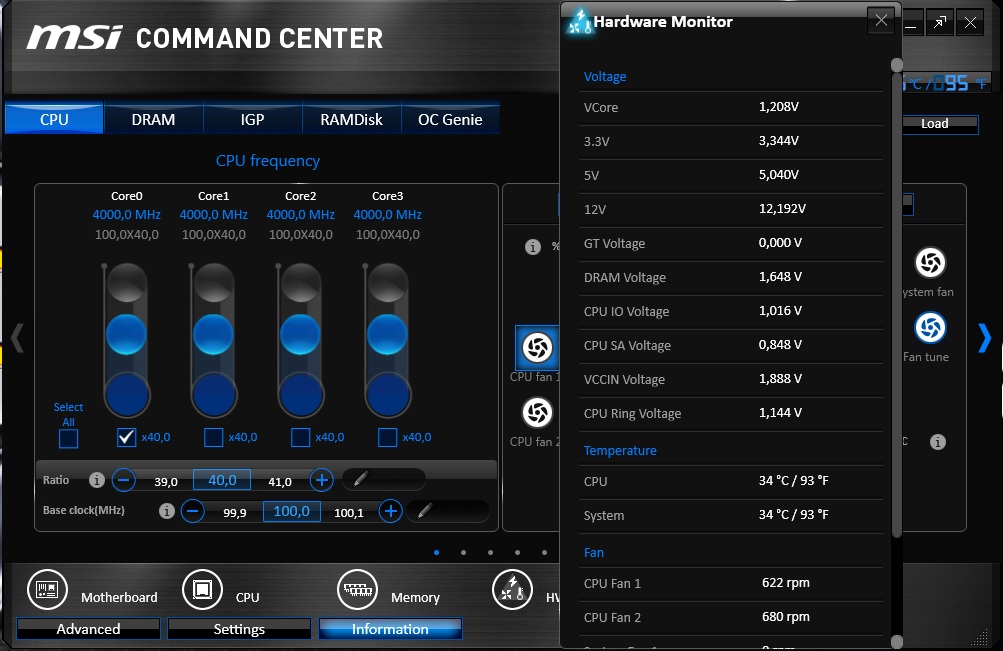
Task: Check the Core2 x40,0 checkbox
Action: [x=301, y=437]
